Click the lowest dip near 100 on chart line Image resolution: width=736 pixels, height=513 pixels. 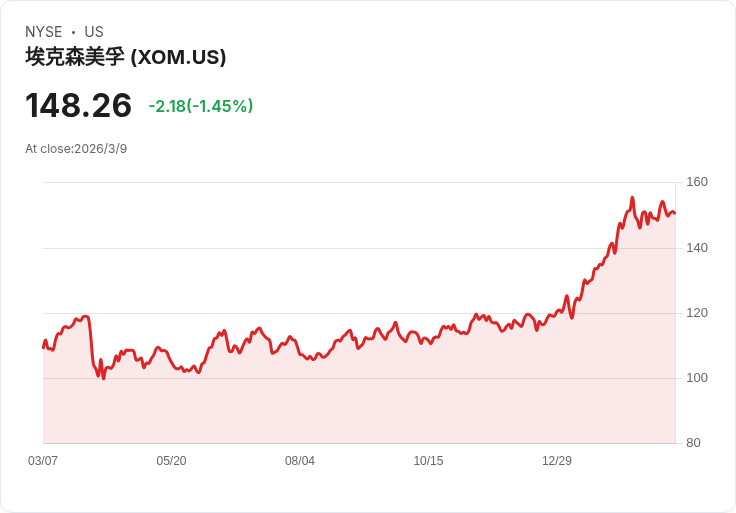104,378
